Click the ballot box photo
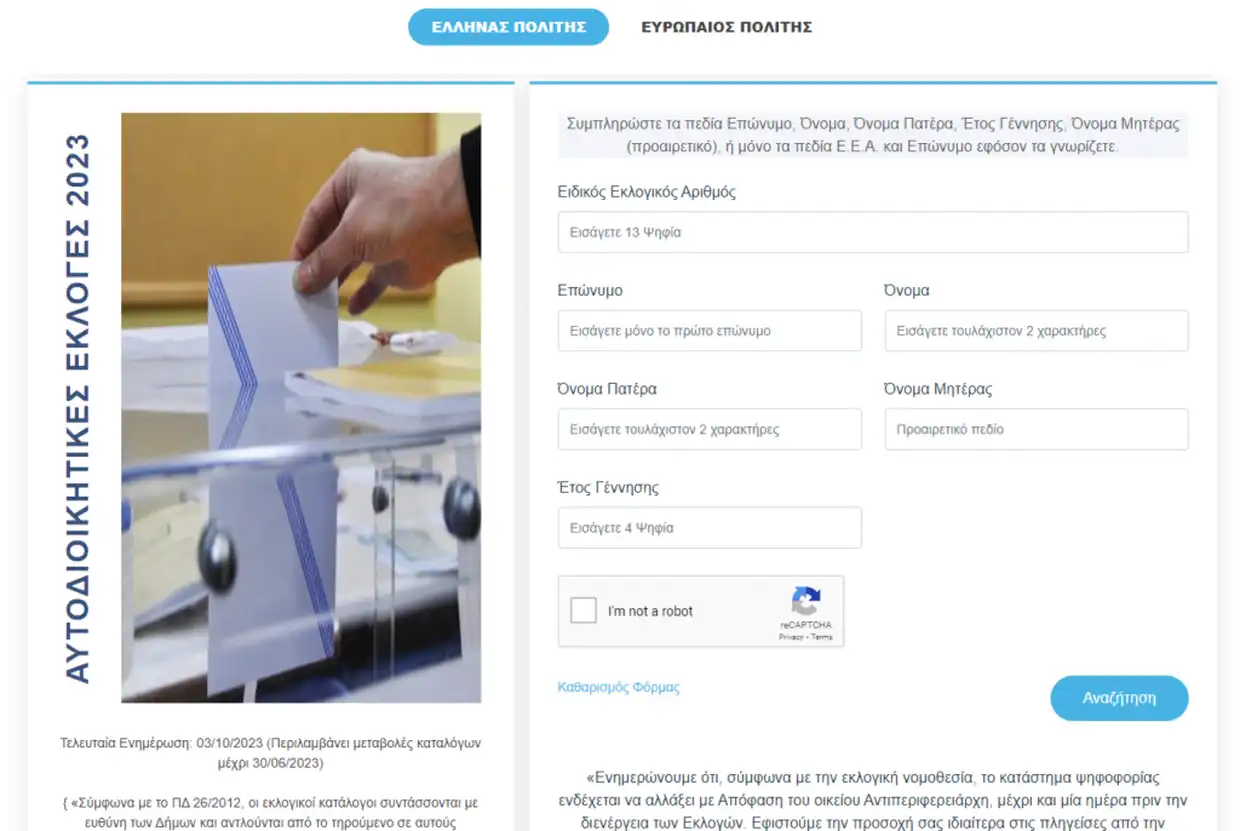1240x831 pixels. pyautogui.click(x=301, y=407)
